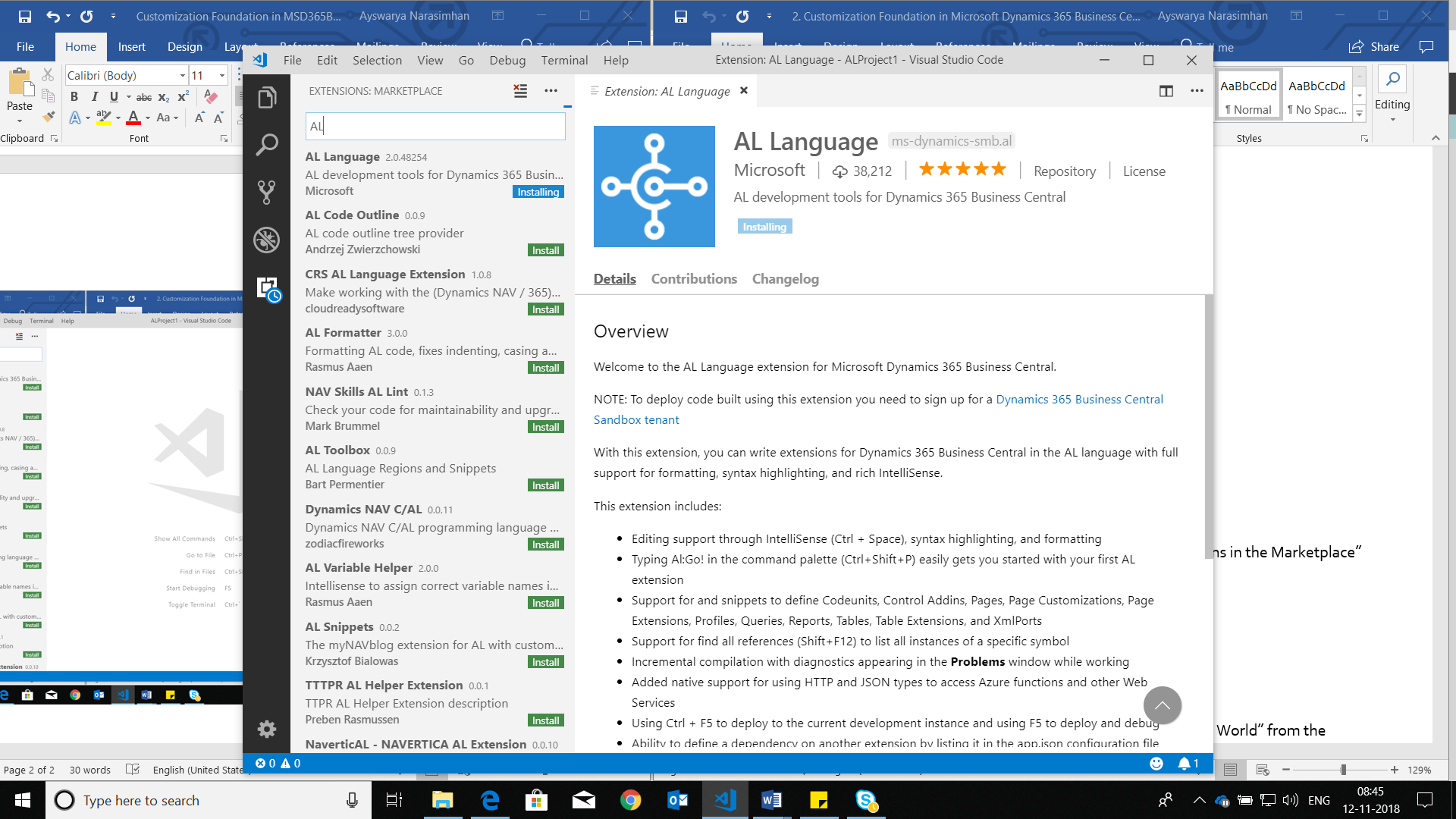Viewport: 1456px width, 819px height.
Task: Switch to the Contributions tab
Action: click(x=694, y=278)
